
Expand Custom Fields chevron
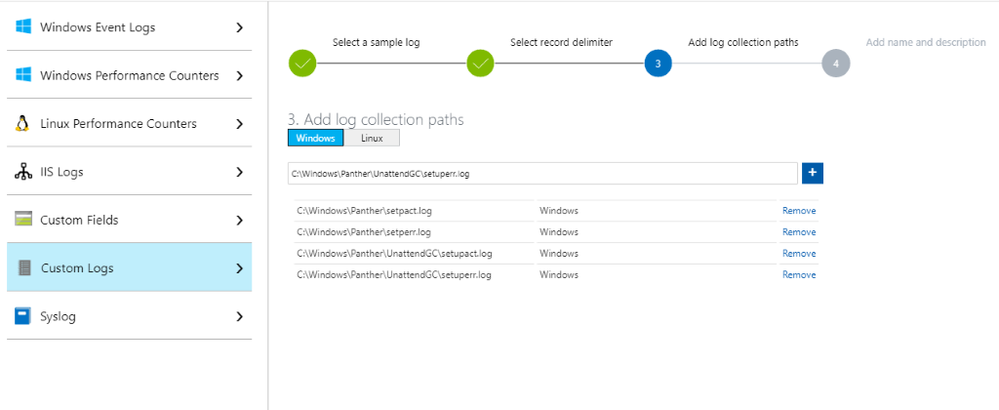point(240,220)
